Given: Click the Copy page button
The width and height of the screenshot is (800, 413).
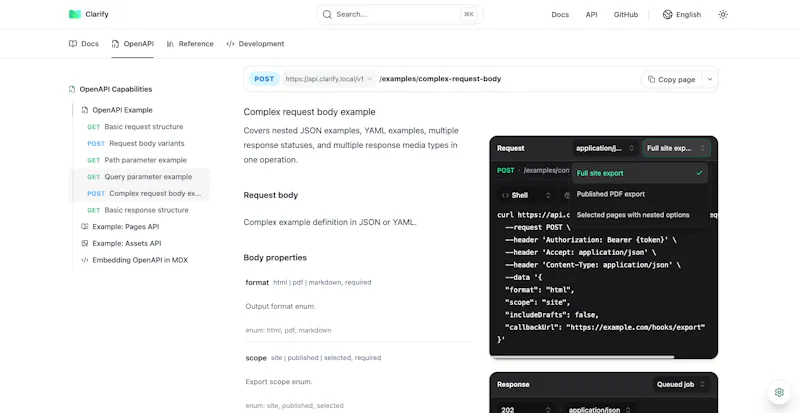Looking at the screenshot, I should point(671,79).
